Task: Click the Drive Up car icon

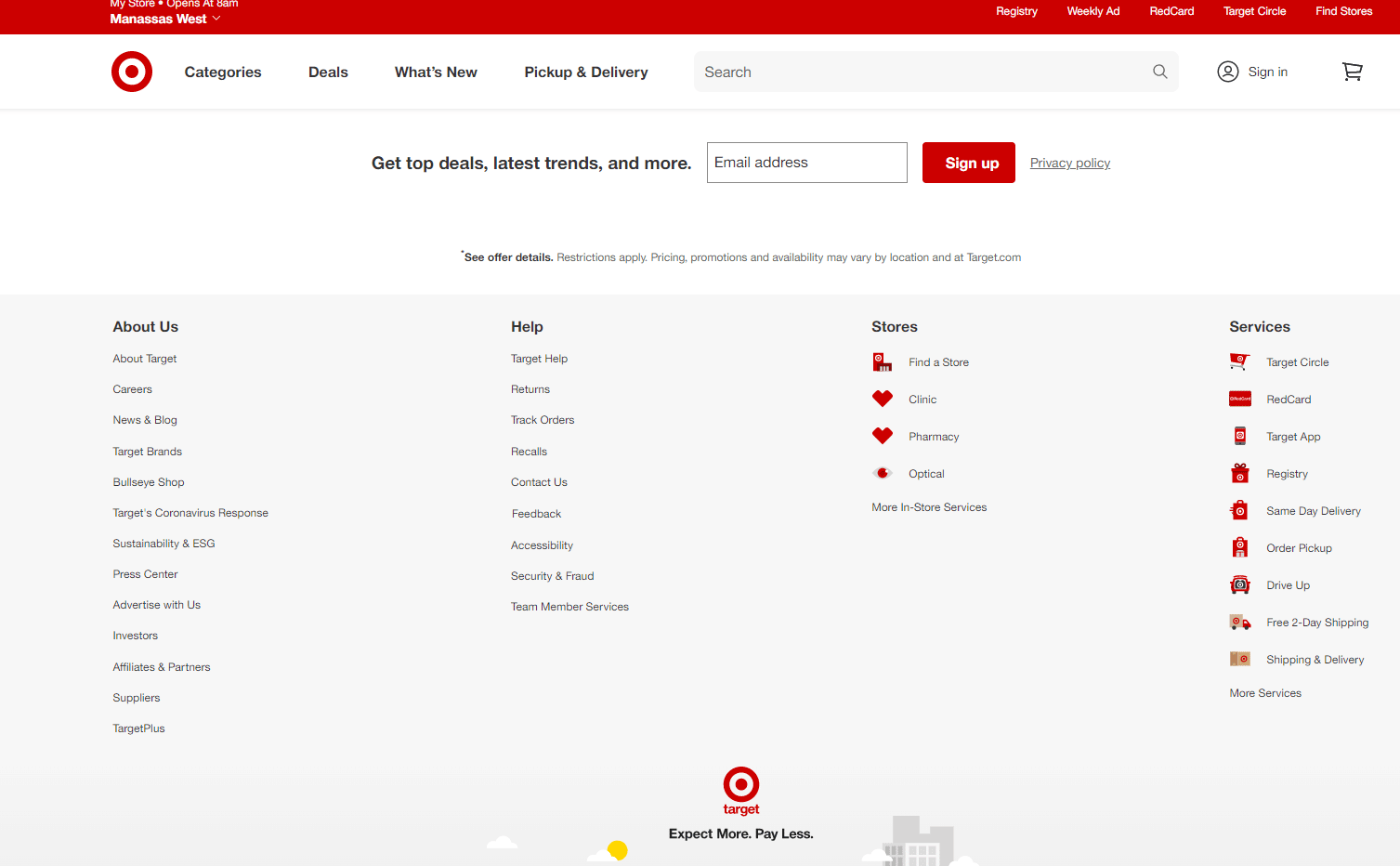Action: [1240, 584]
